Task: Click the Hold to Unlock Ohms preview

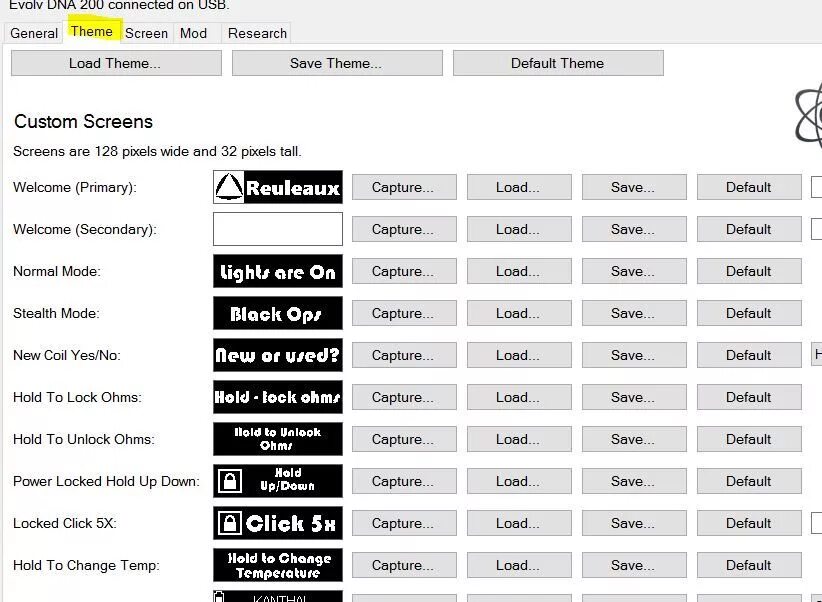Action: point(278,439)
